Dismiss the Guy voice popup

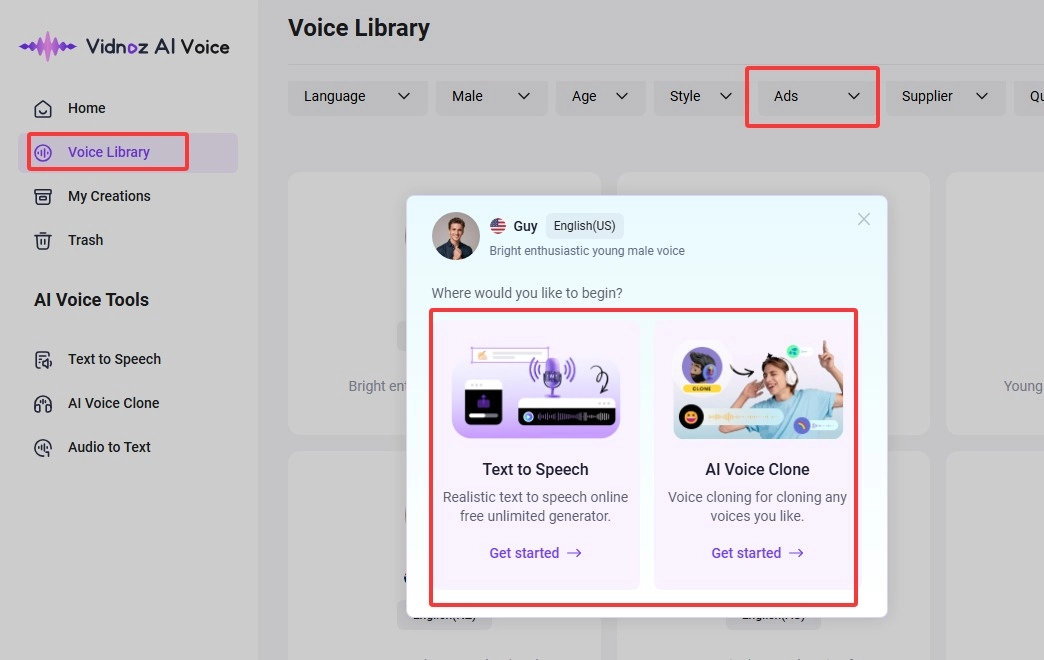863,218
